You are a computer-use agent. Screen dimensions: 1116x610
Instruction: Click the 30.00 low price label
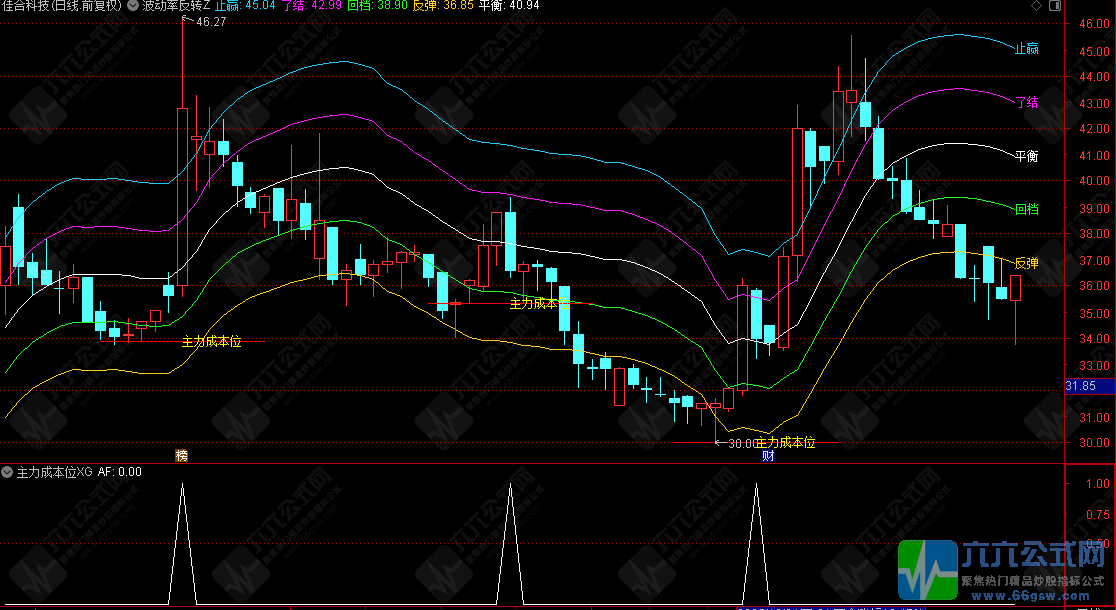(743, 443)
